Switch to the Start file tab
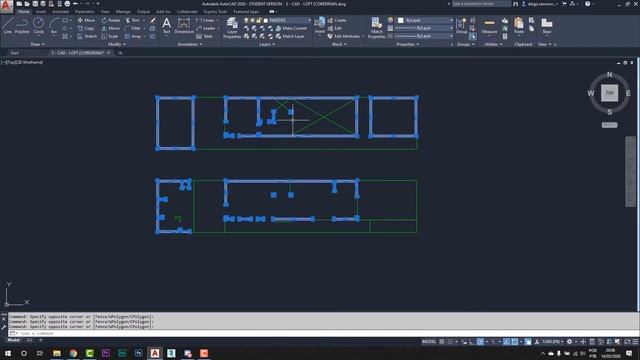The height and width of the screenshot is (360, 640). coord(15,53)
